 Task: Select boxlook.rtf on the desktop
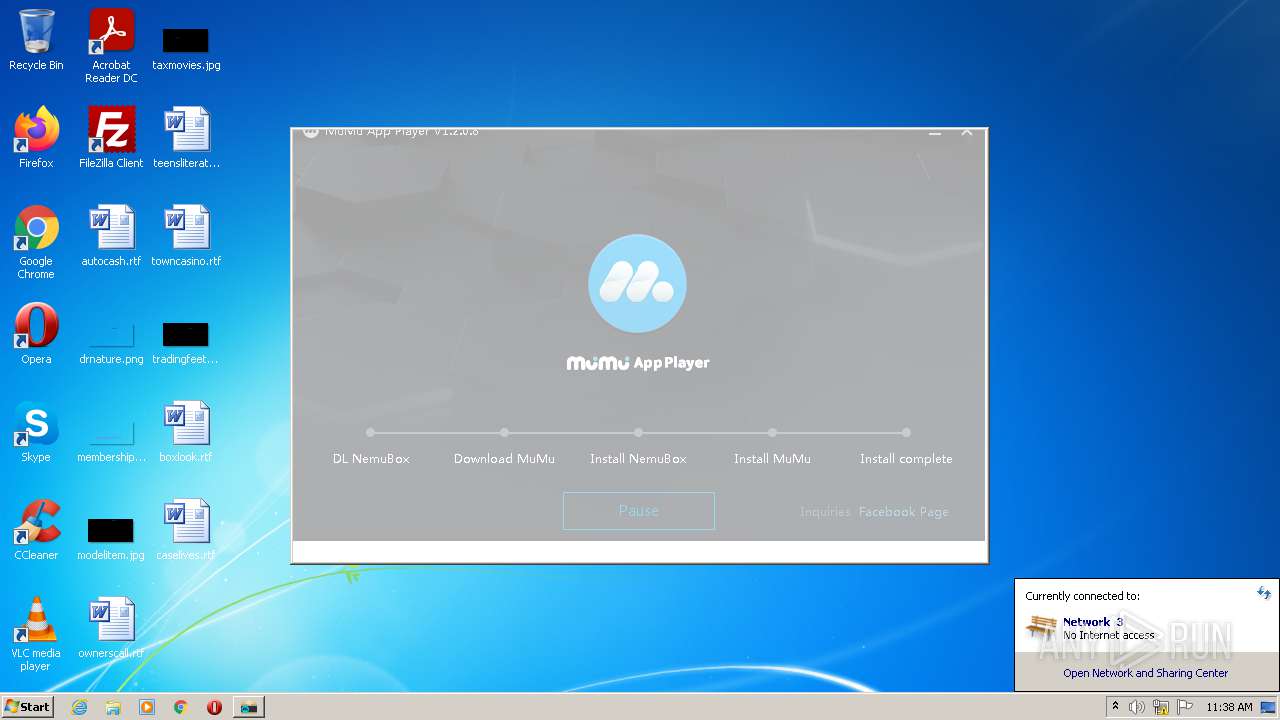pyautogui.click(x=186, y=432)
